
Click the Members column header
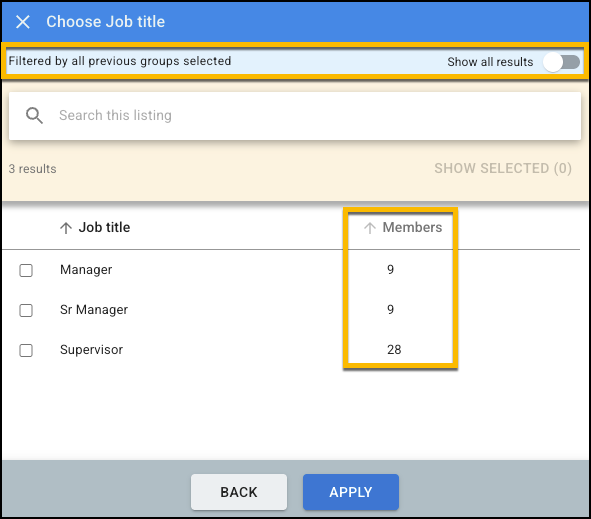412,227
